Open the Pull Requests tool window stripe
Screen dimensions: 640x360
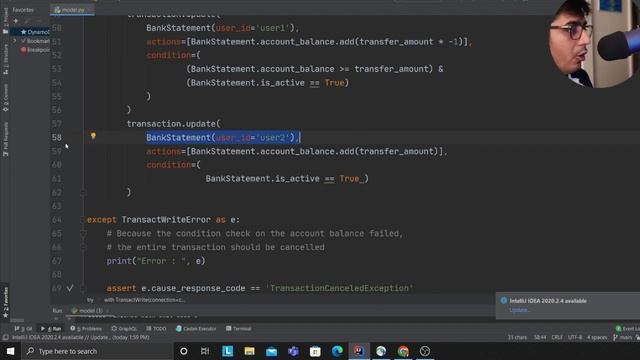6,139
